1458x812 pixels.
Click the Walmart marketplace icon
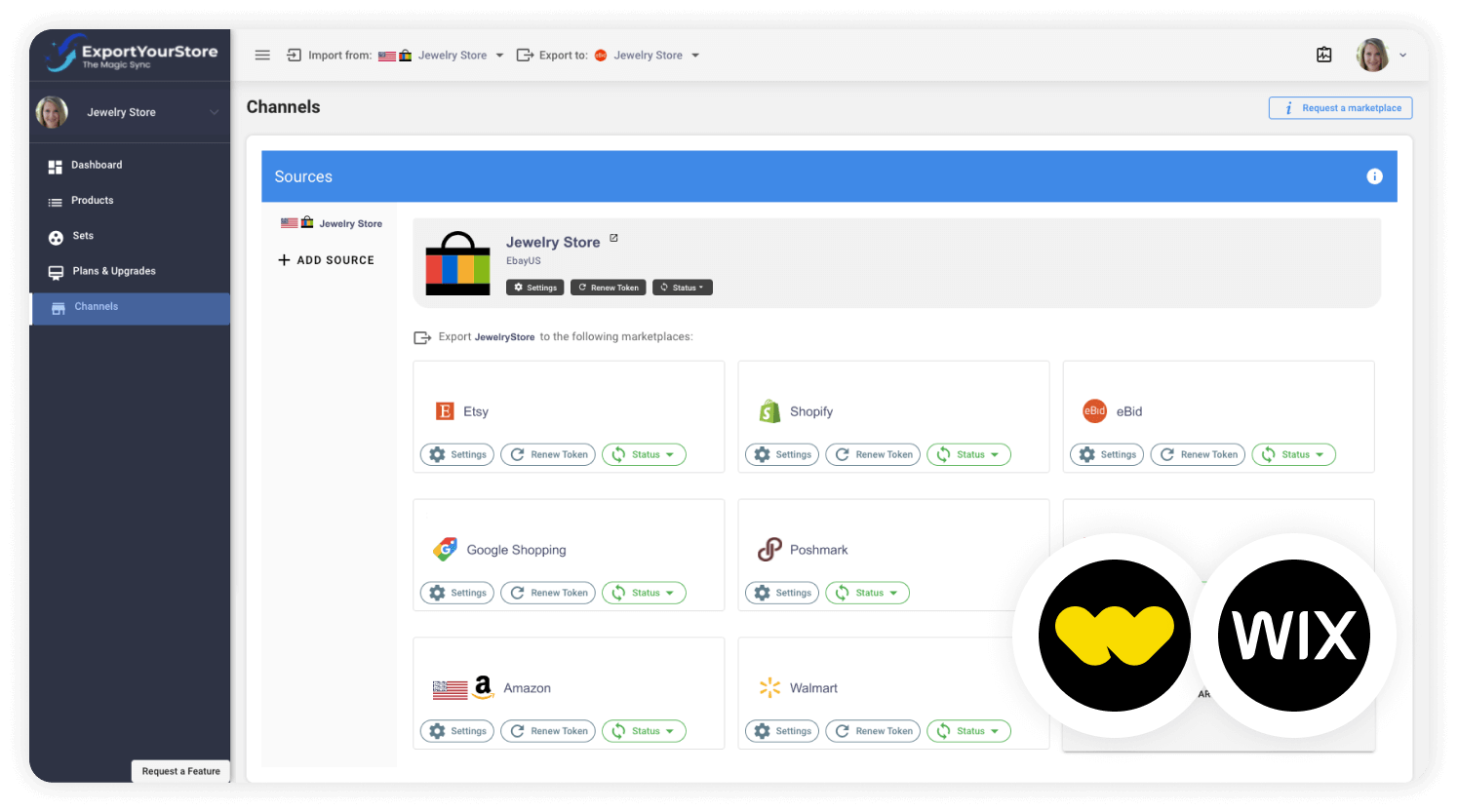769,687
